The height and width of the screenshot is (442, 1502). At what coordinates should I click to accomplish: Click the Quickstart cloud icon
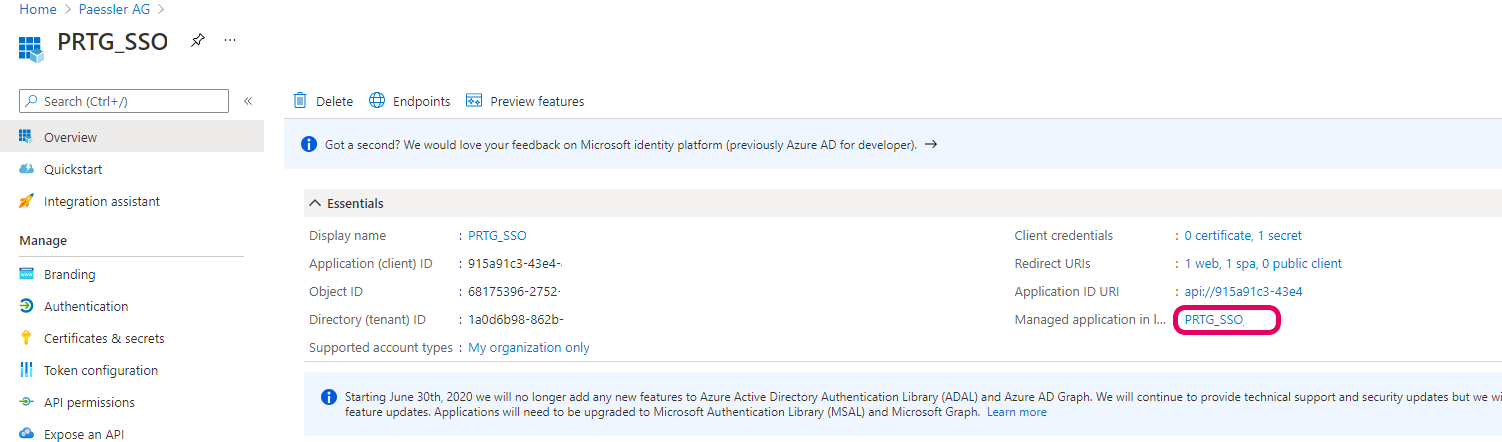(x=27, y=169)
